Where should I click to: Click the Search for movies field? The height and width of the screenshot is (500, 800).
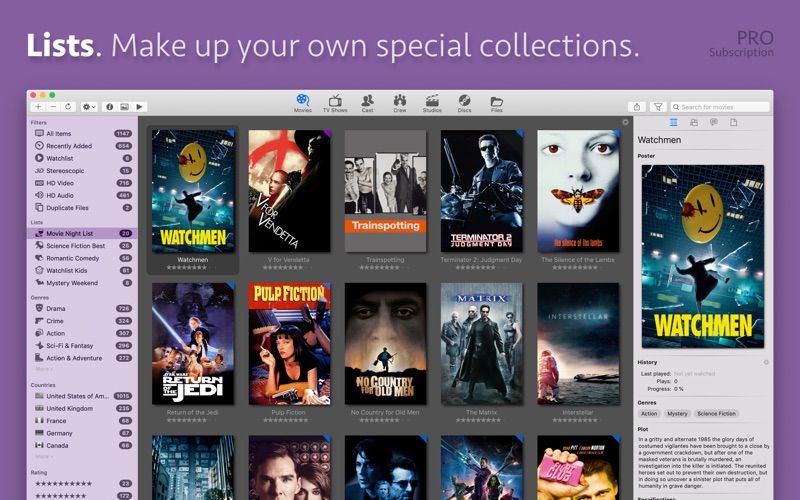coord(719,107)
